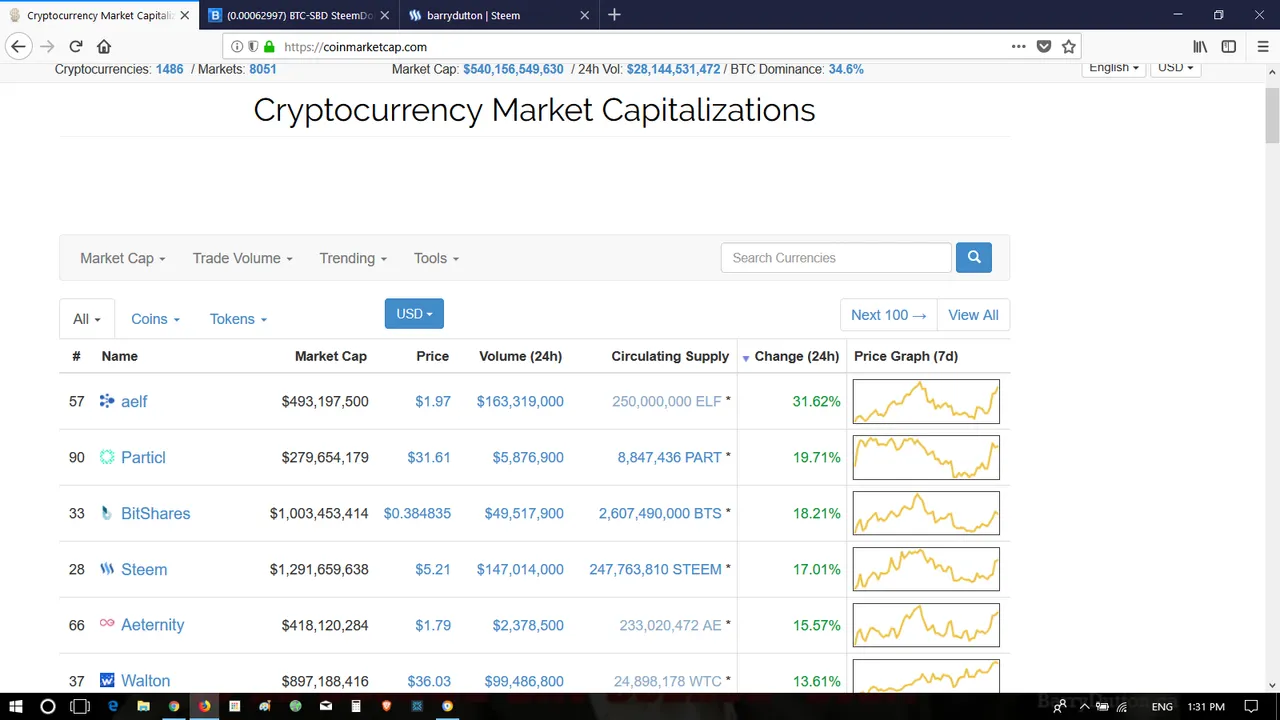The width and height of the screenshot is (1280, 720).
Task: Go back to the previous page
Action: tap(18, 46)
